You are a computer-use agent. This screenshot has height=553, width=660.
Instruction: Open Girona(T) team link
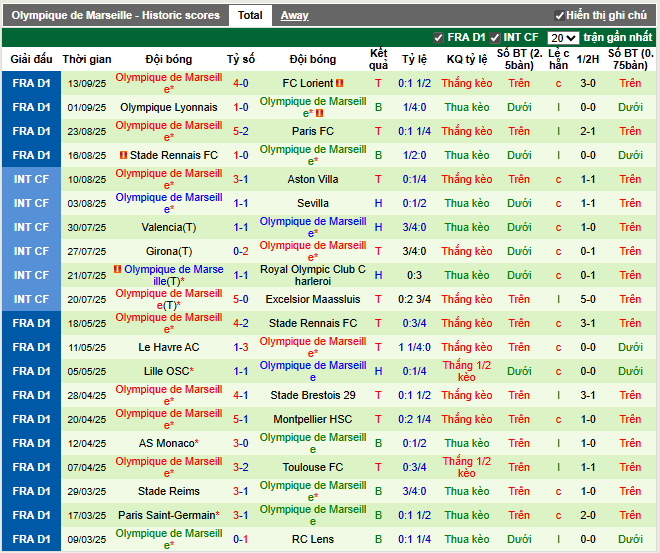click(x=169, y=251)
